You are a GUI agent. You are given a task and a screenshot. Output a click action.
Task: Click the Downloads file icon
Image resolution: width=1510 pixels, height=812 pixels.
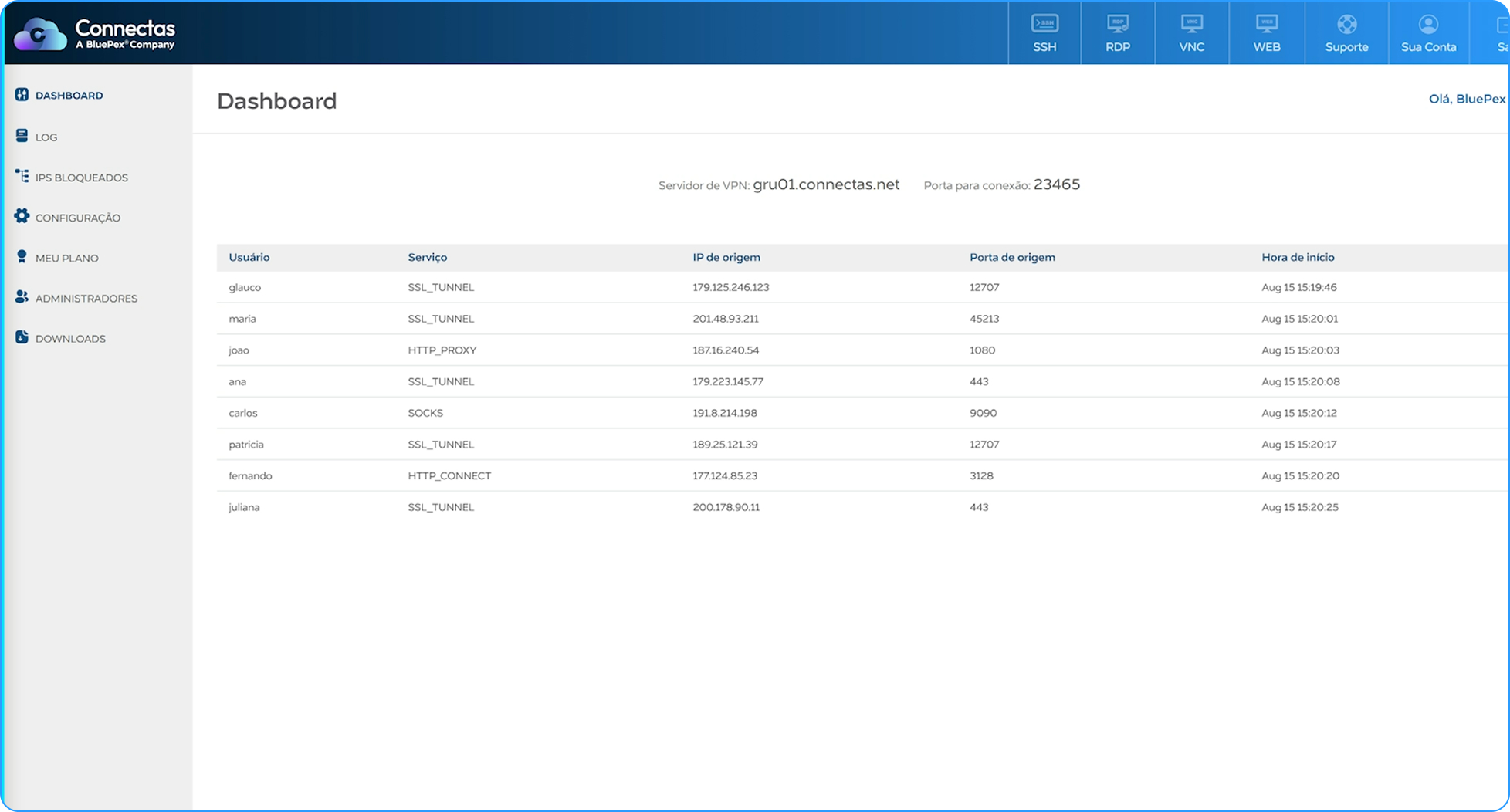pyautogui.click(x=22, y=337)
